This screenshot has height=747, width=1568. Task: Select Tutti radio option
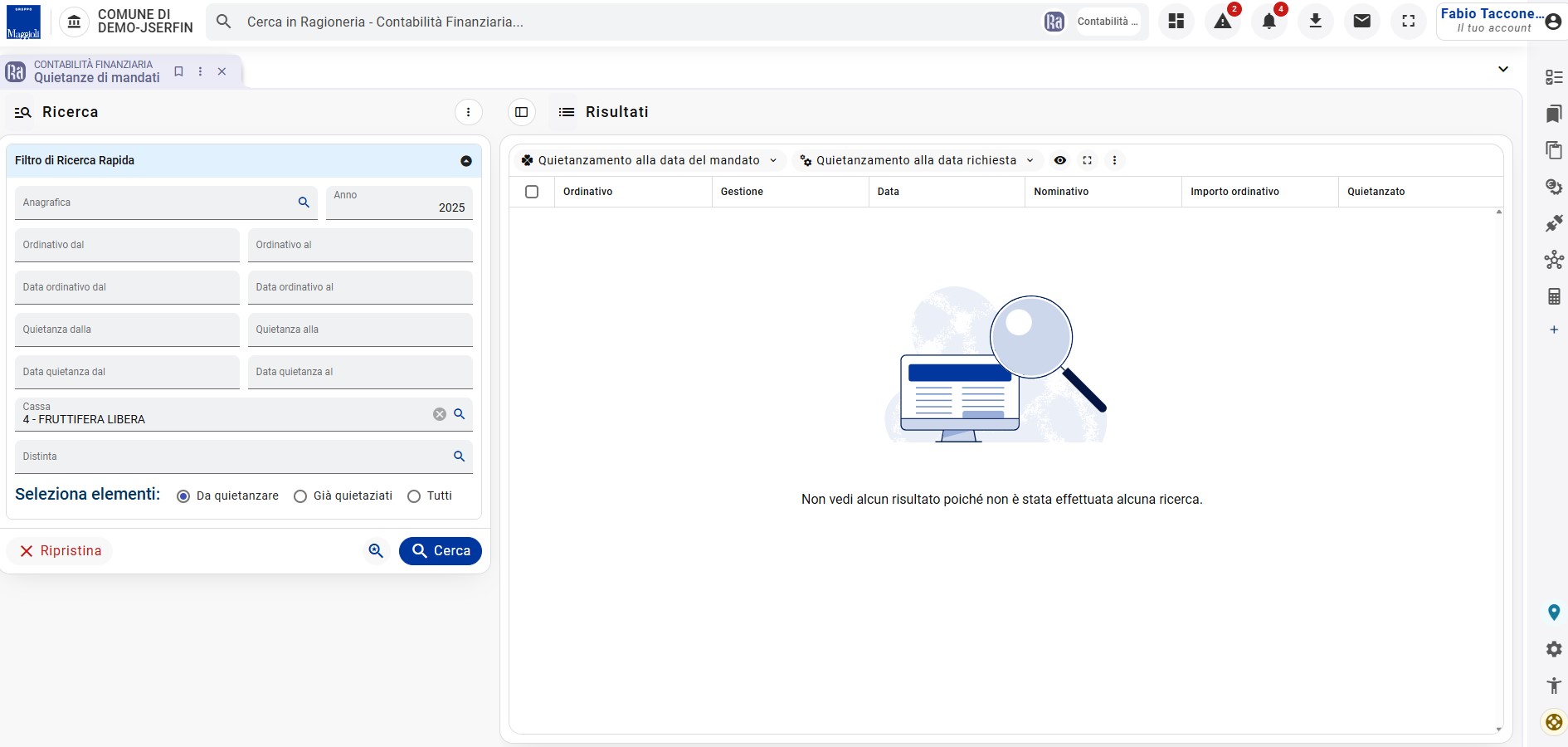tap(414, 496)
